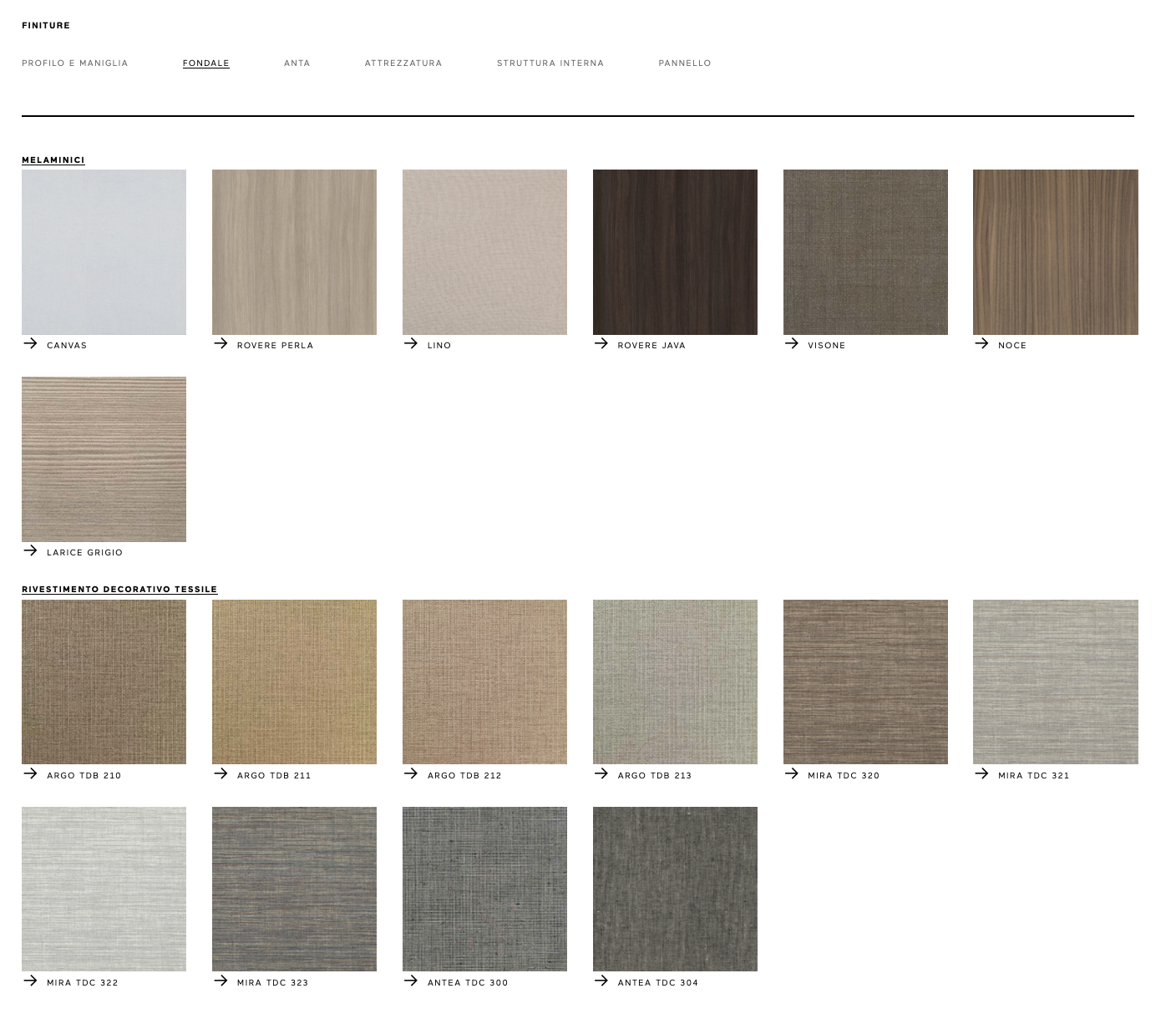Go to the Attrezzatura tab
This screenshot has width=1176, height=1024.
coord(403,63)
